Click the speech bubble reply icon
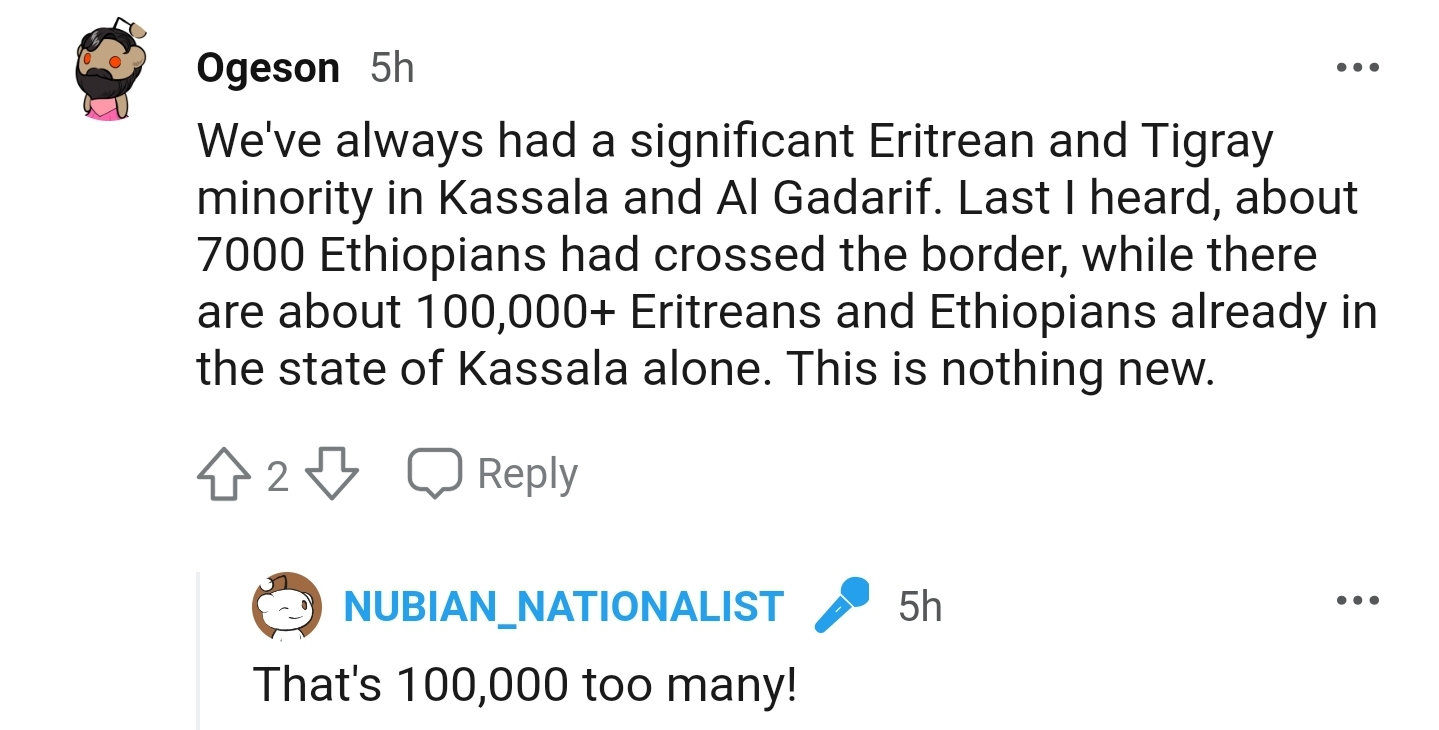 tap(434, 473)
